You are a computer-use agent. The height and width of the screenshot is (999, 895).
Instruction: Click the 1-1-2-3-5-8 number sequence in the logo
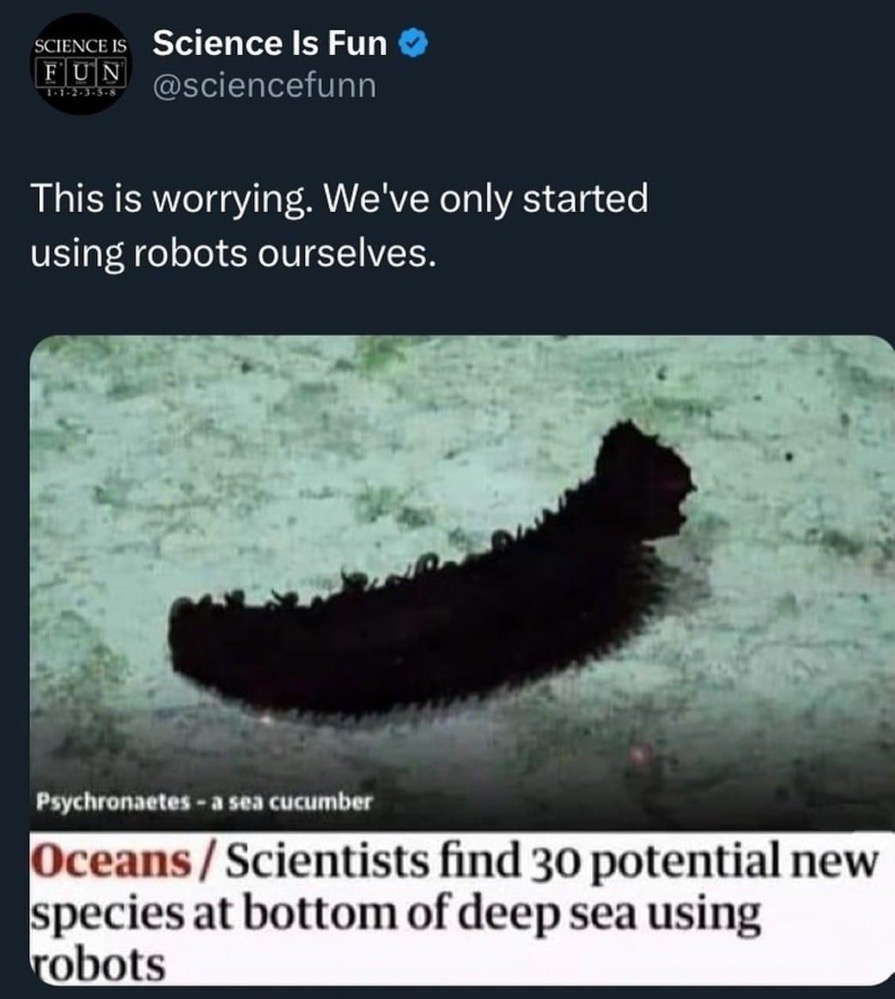click(80, 93)
